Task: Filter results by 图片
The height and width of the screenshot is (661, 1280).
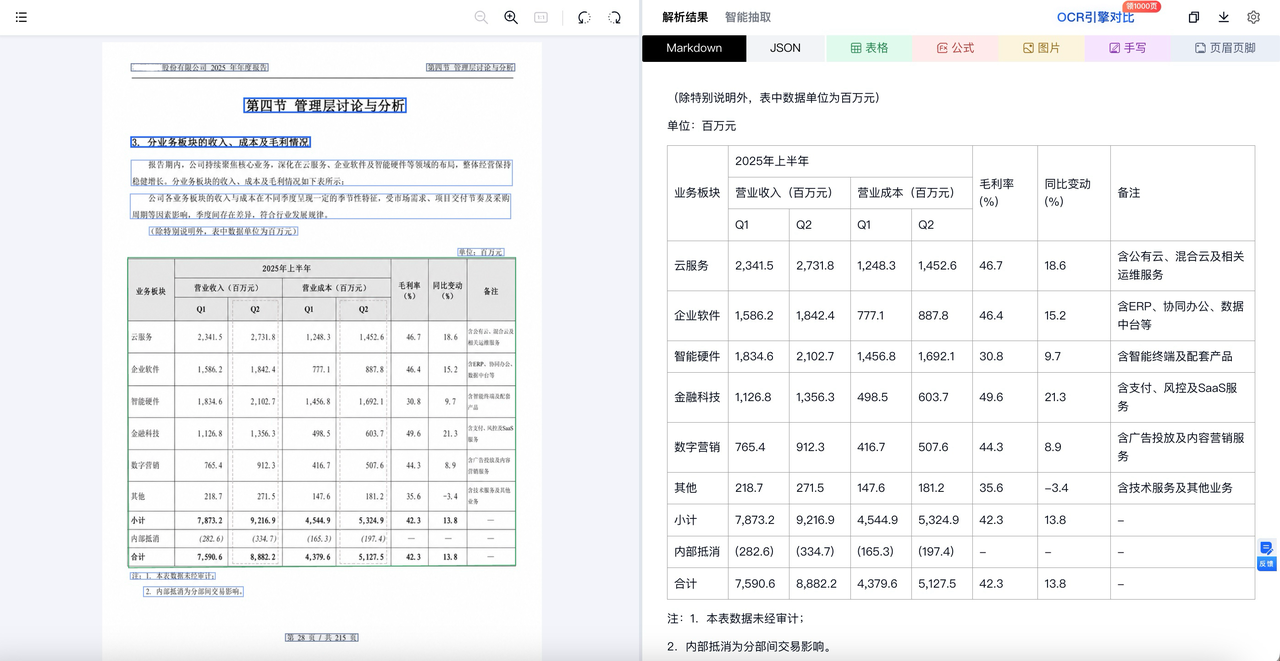Action: 1041,48
